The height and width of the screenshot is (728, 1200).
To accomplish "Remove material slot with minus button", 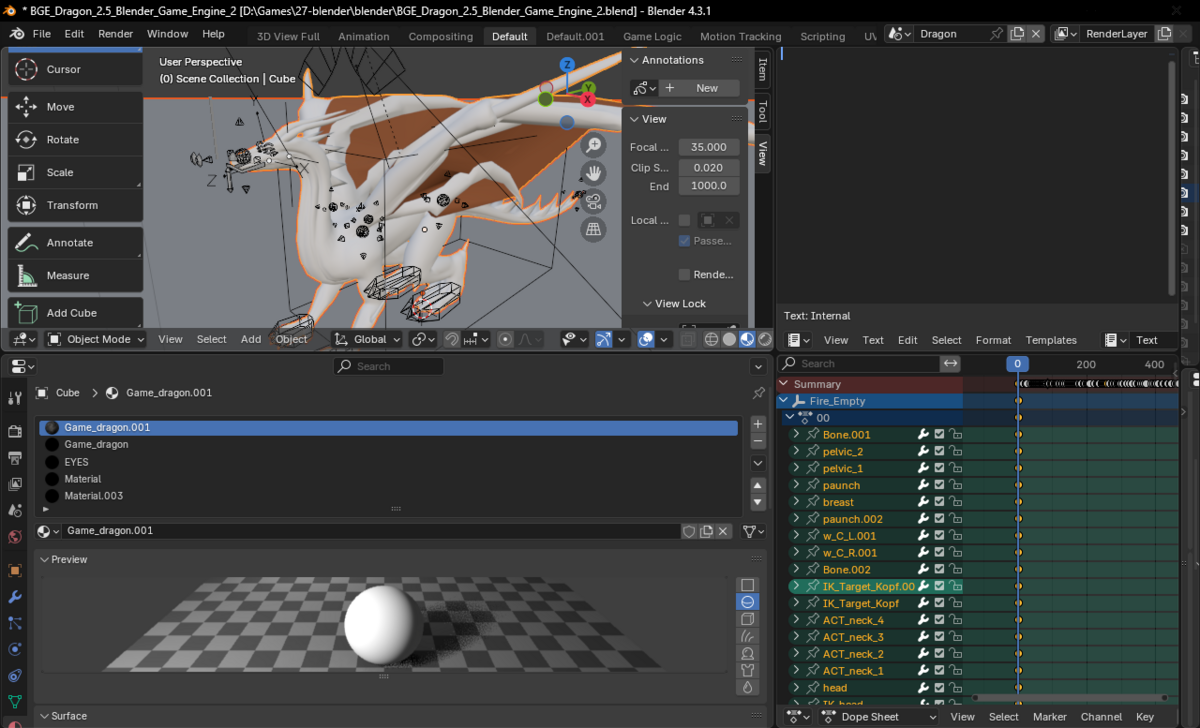I will click(758, 442).
